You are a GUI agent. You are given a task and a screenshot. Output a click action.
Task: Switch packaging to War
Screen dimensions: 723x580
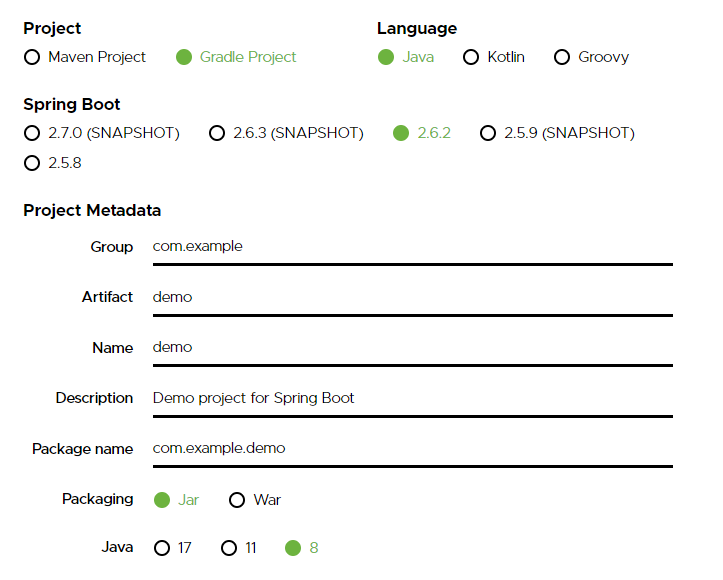[x=238, y=500]
